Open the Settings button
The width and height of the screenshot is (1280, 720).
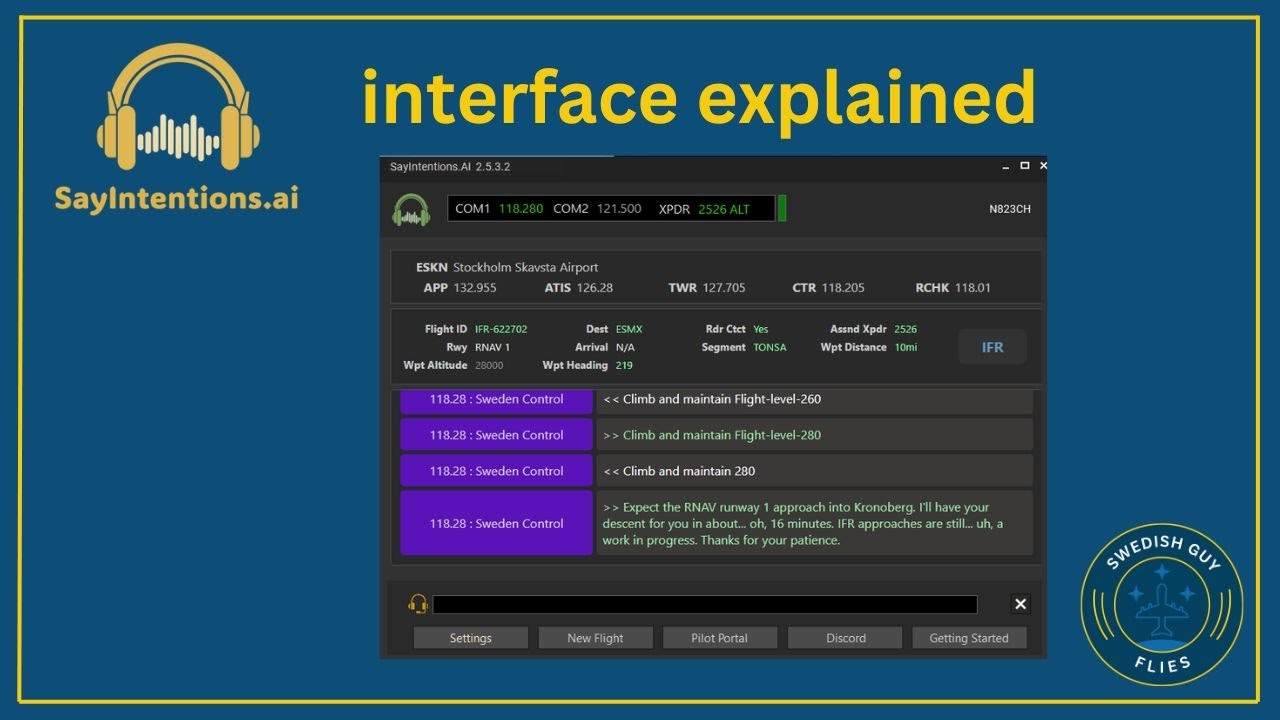(x=471, y=638)
